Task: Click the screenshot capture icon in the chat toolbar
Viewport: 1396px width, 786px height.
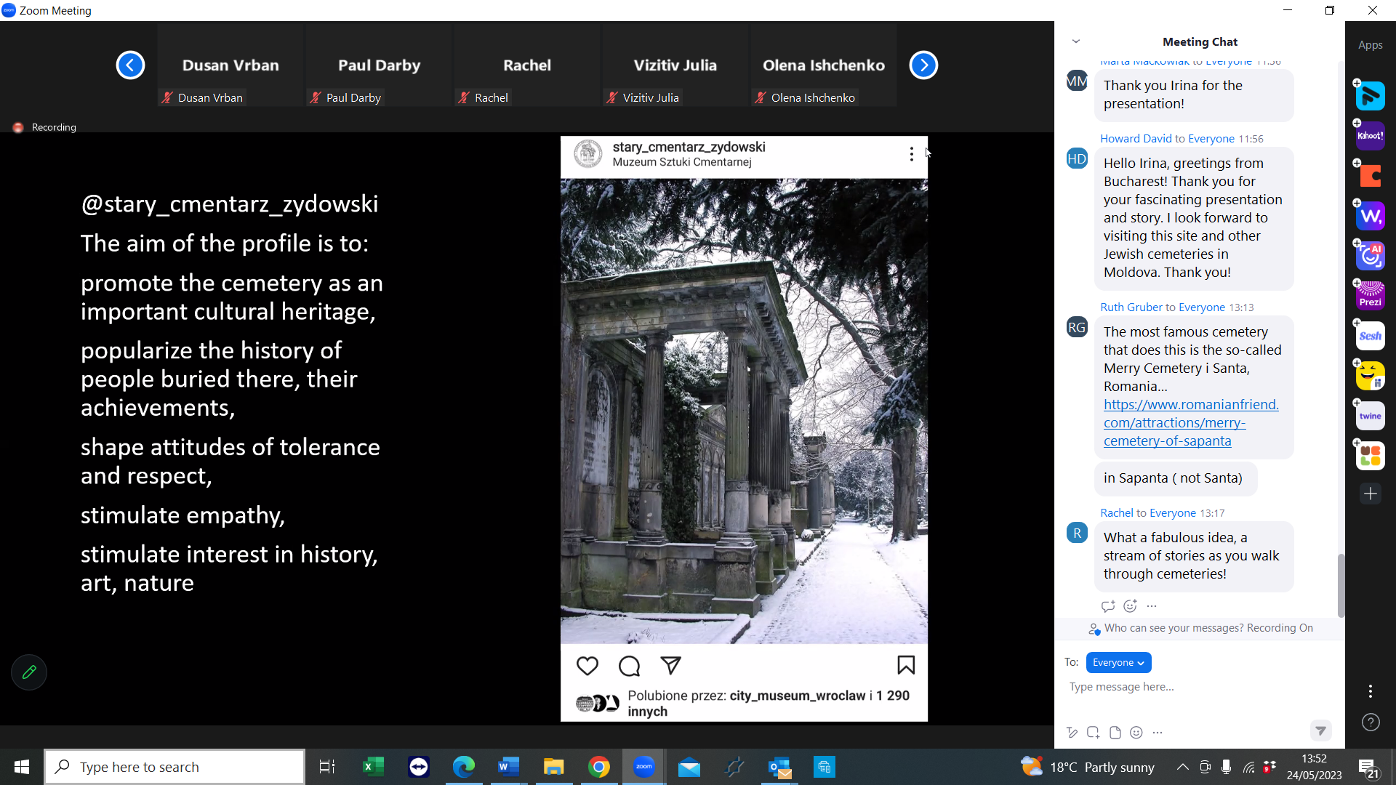Action: tap(1093, 731)
